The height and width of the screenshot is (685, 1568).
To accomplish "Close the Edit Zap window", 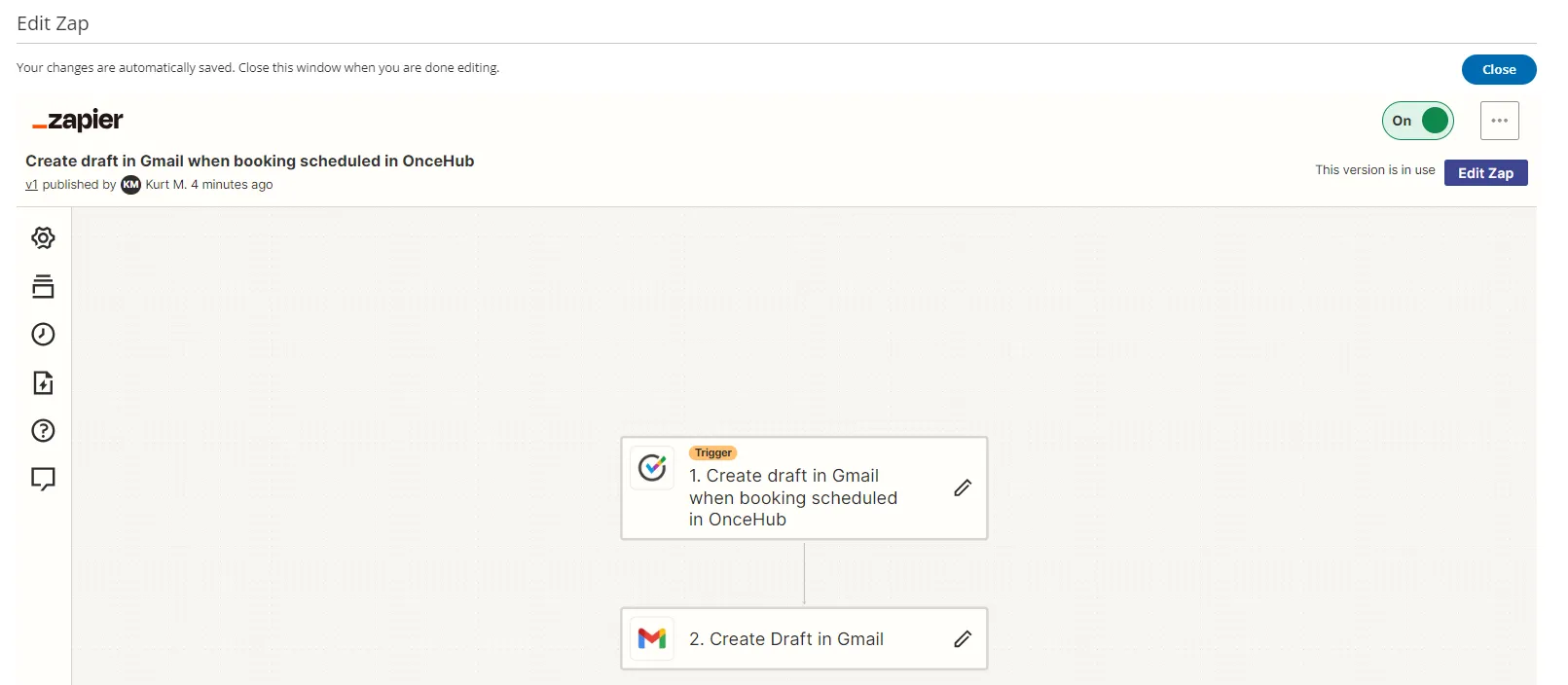I will point(1499,69).
